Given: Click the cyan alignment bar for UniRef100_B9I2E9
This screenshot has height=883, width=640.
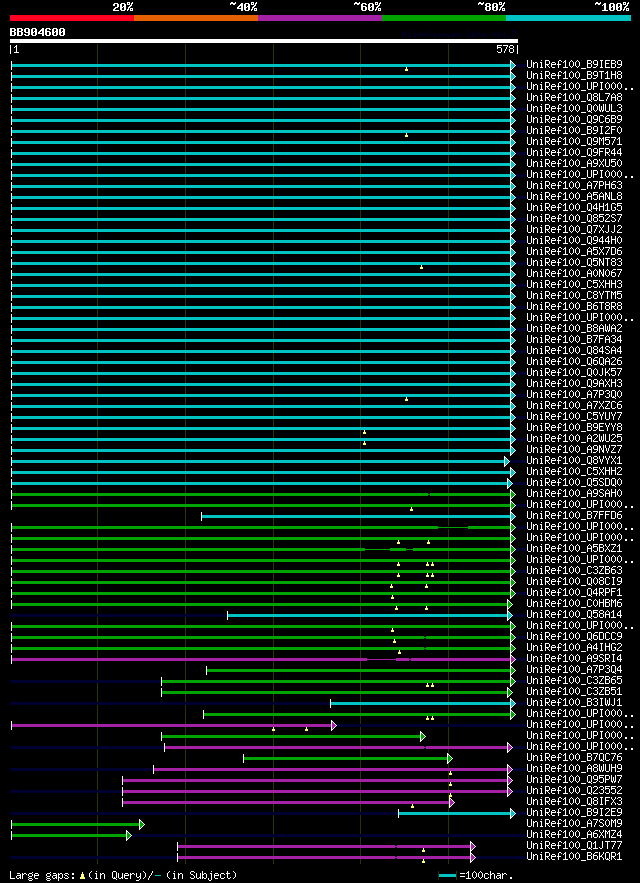Looking at the screenshot, I should 455,813.
